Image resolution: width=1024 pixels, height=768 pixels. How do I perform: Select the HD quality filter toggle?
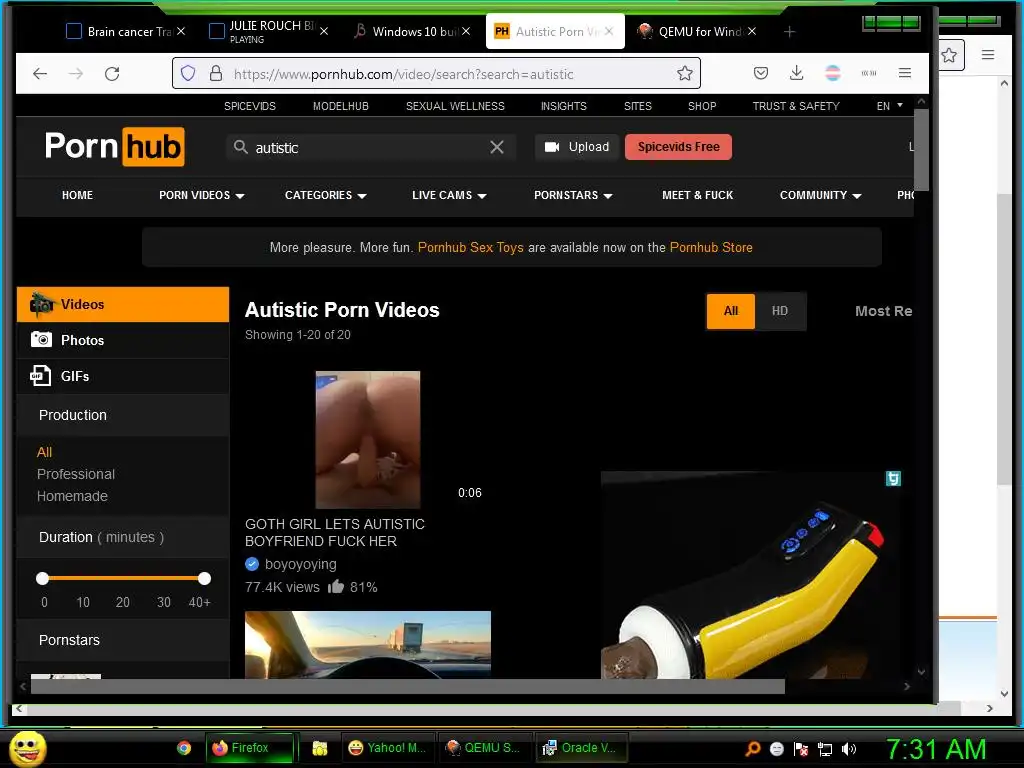pos(780,311)
